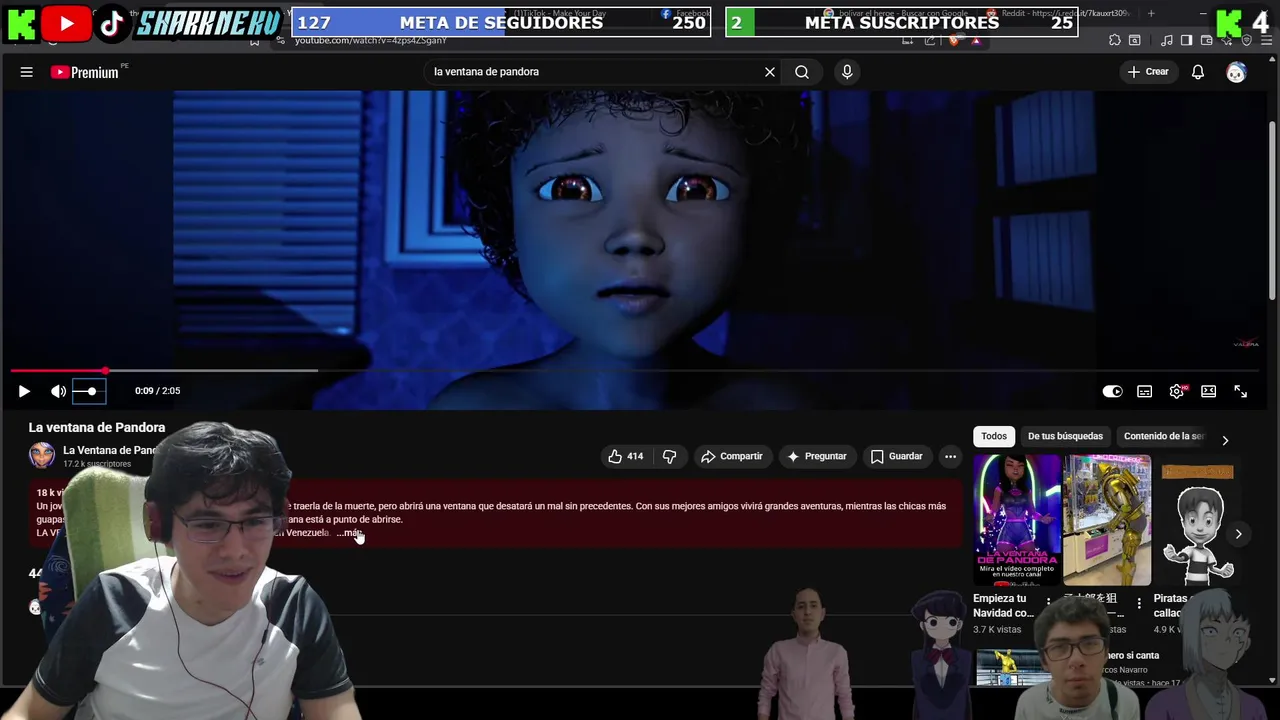
Task: Open the browser VPN shield icon
Action: 1247,40
